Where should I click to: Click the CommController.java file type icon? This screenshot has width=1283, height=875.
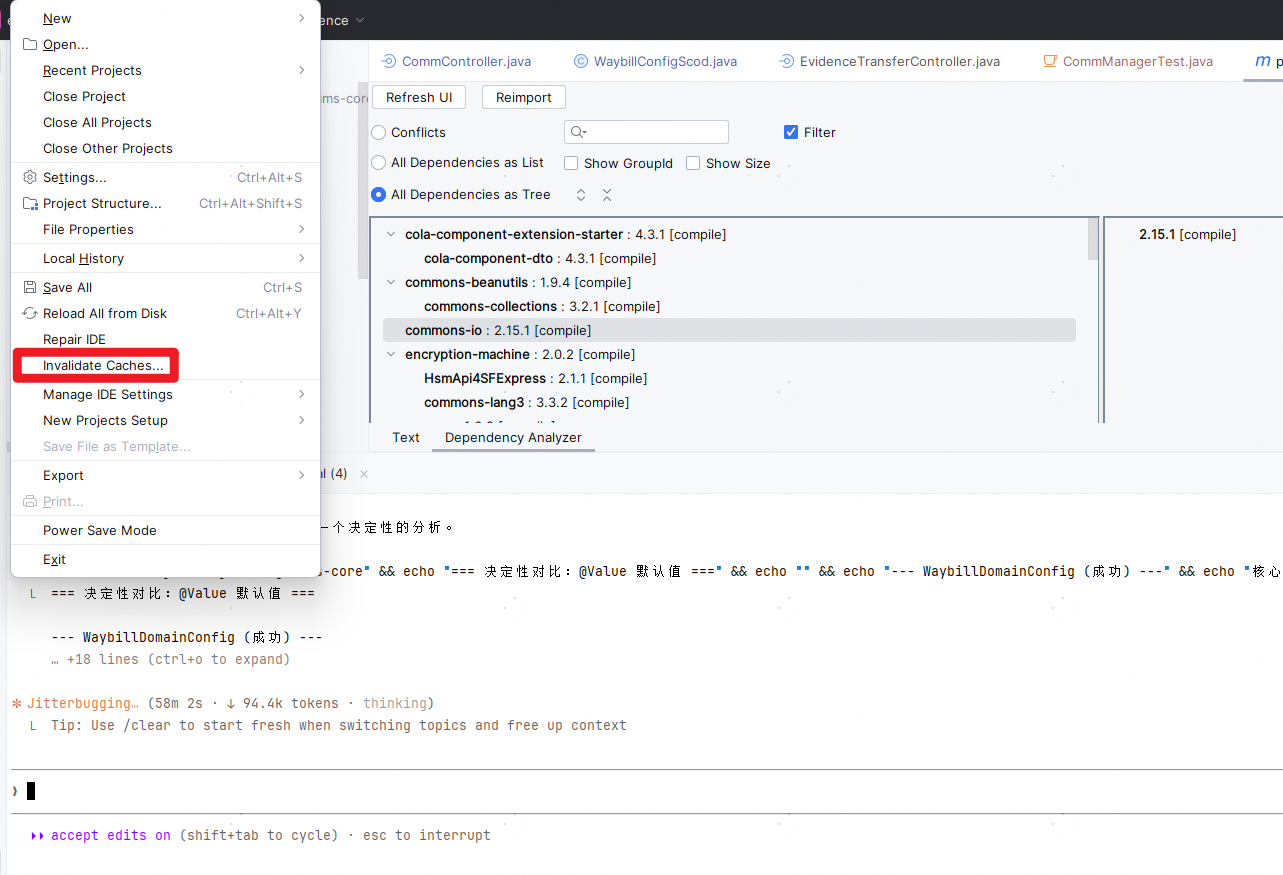click(389, 61)
